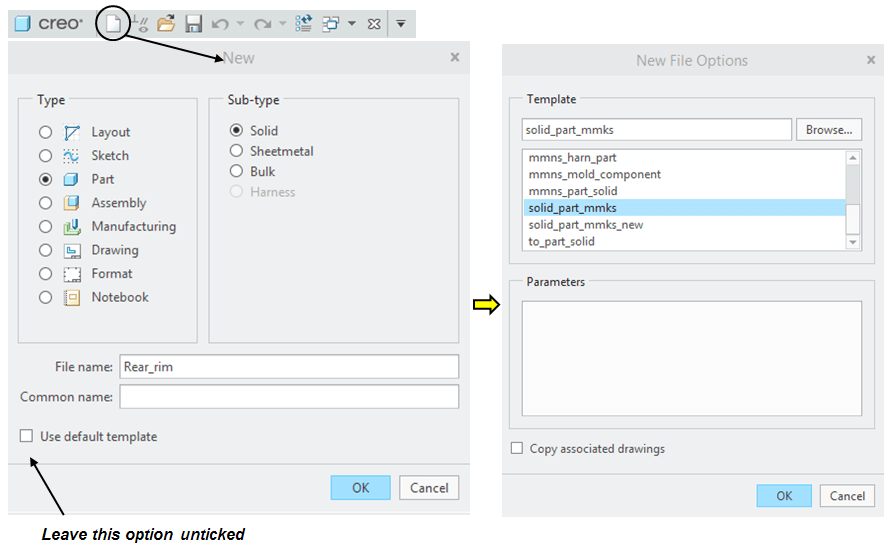
Task: Choose the Sheetmetal sub-type option
Action: pos(236,151)
